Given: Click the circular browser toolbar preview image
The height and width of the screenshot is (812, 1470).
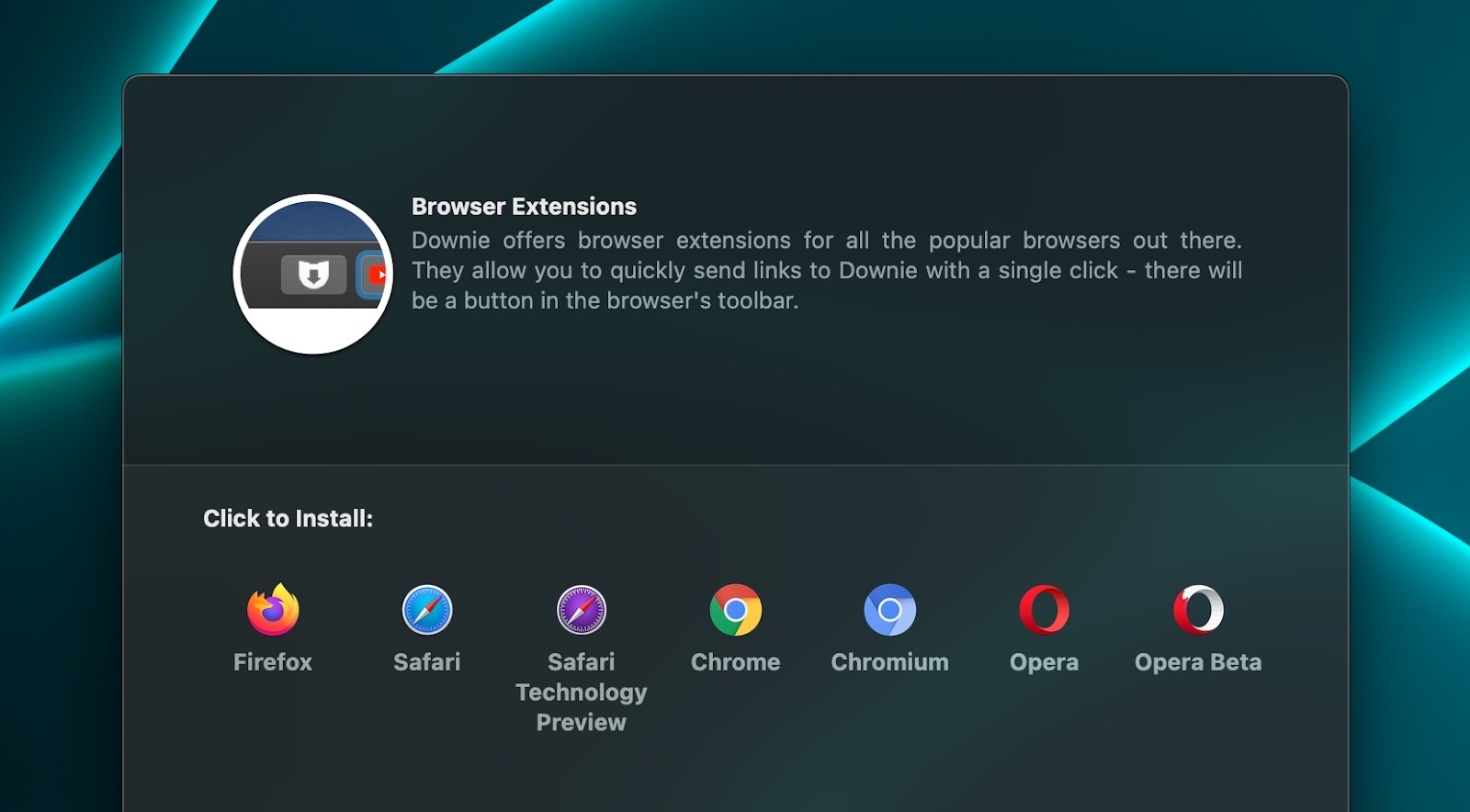Looking at the screenshot, I should pyautogui.click(x=313, y=274).
